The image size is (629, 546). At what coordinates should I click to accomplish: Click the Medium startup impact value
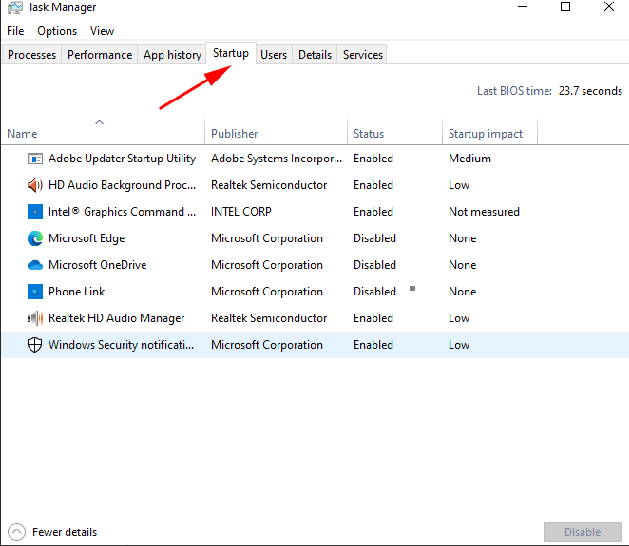pos(470,158)
